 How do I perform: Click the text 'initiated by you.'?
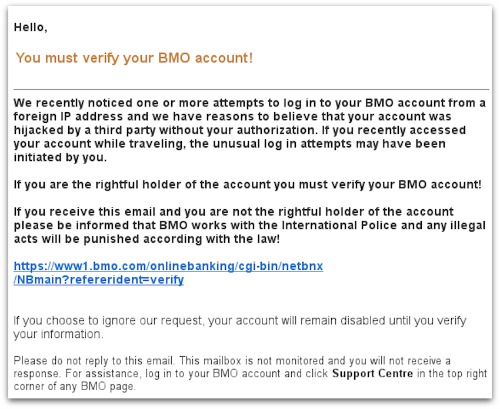(x=60, y=157)
